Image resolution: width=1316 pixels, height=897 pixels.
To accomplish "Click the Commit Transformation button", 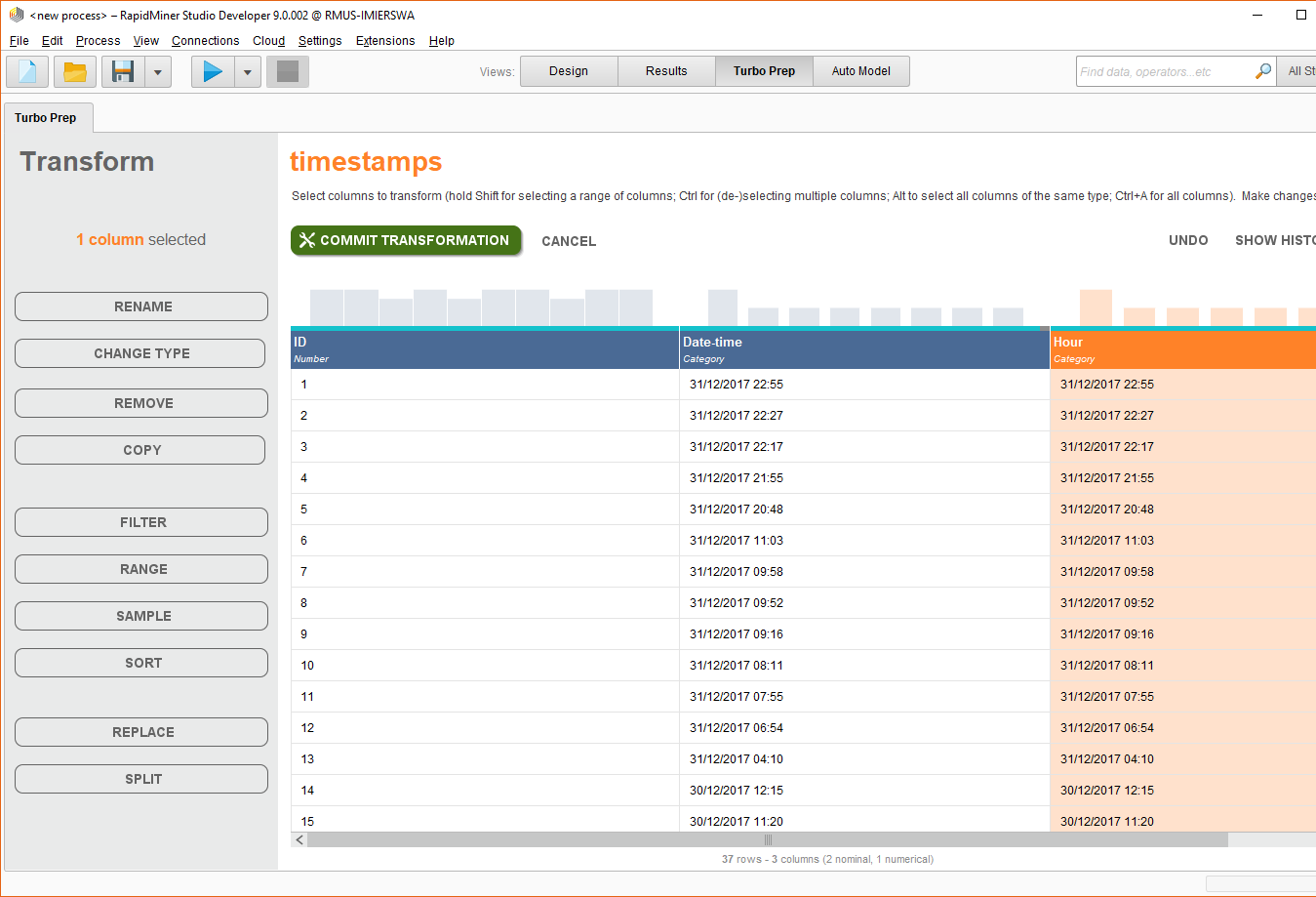I will (406, 240).
